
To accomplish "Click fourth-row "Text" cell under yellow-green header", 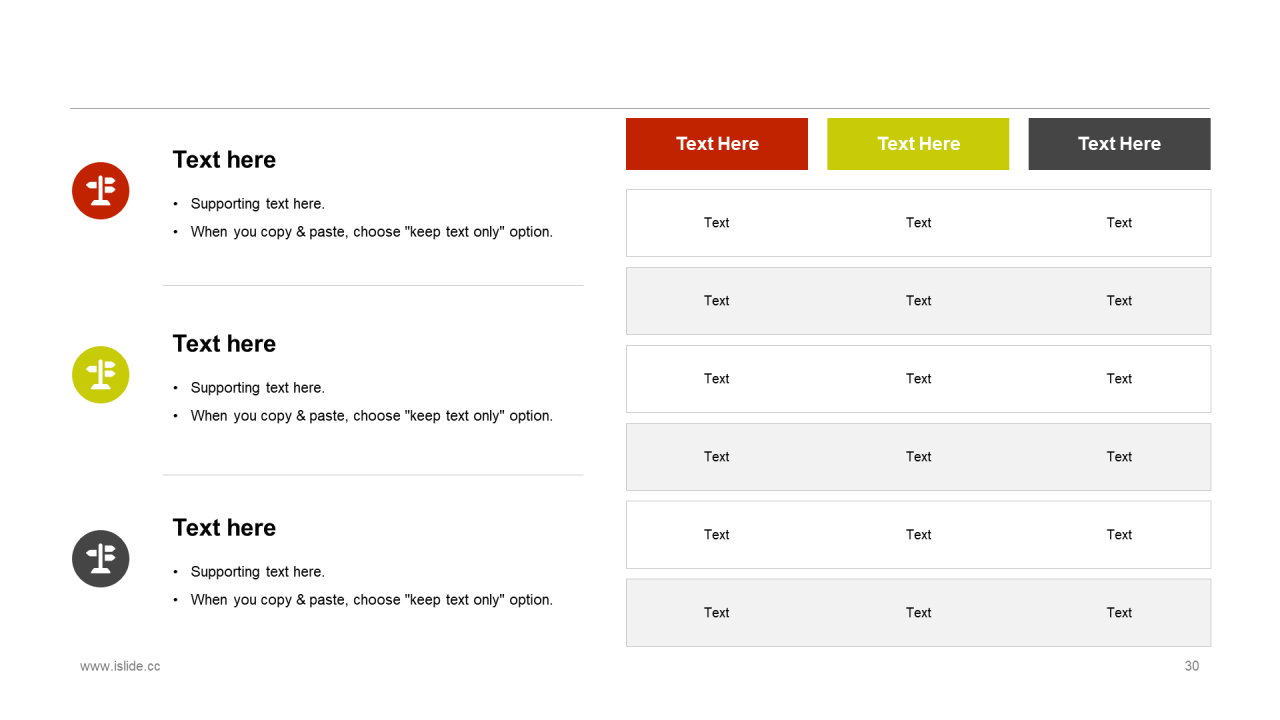I will coord(919,457).
